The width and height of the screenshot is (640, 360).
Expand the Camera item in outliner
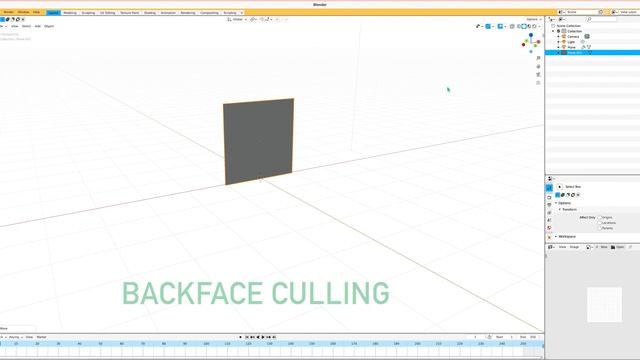[558, 36]
